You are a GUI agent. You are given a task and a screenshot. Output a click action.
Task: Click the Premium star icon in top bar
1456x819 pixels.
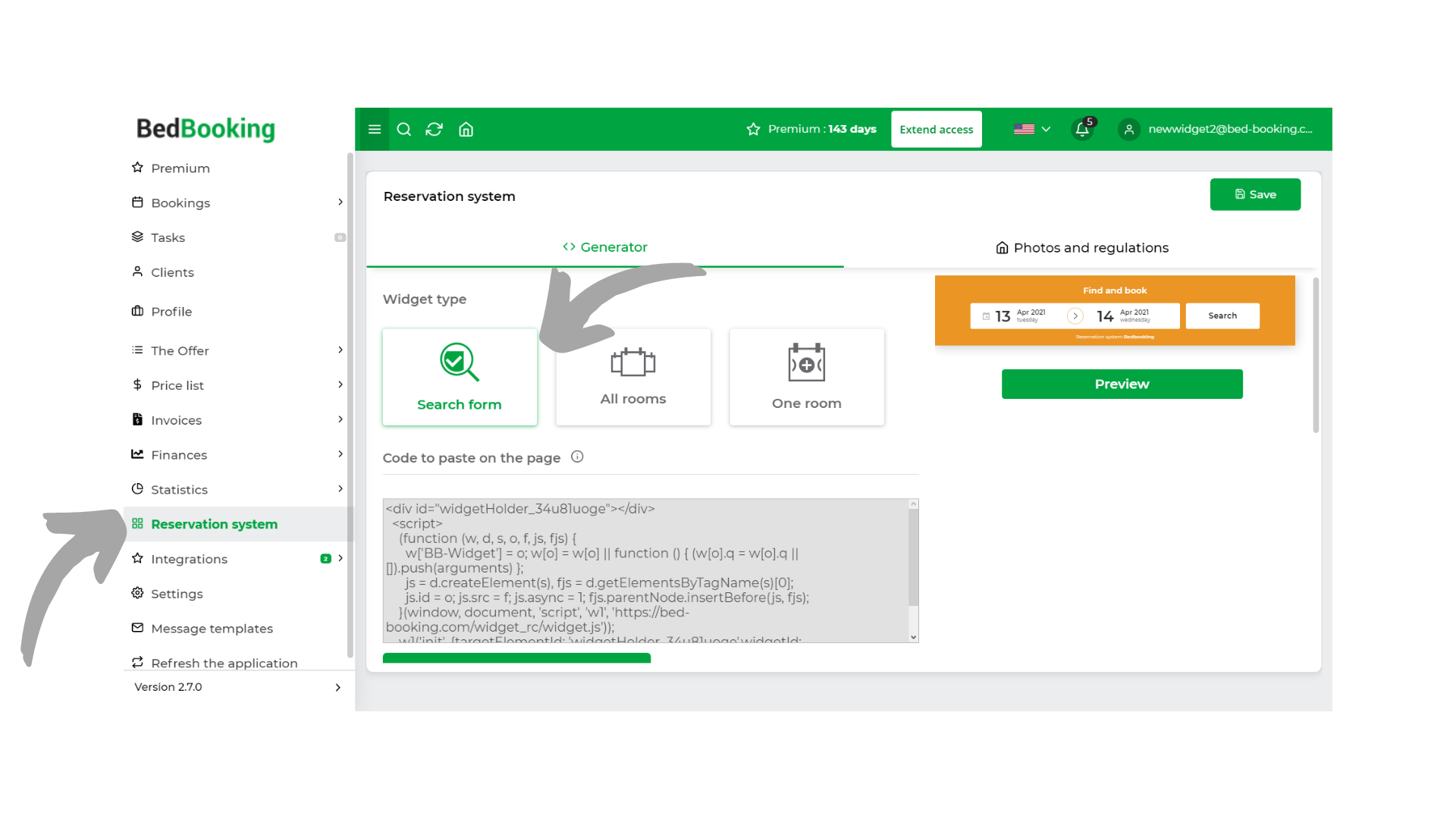(753, 130)
